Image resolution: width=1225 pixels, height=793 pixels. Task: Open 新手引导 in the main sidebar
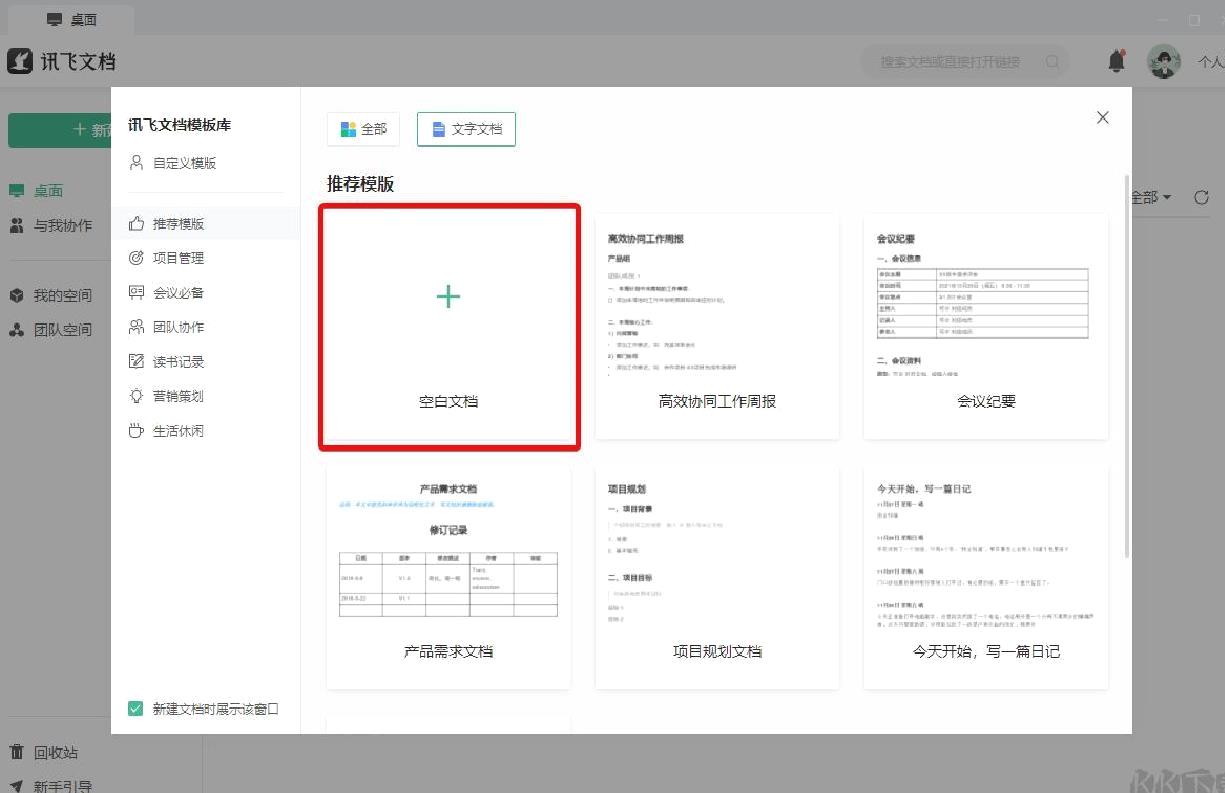(50, 786)
